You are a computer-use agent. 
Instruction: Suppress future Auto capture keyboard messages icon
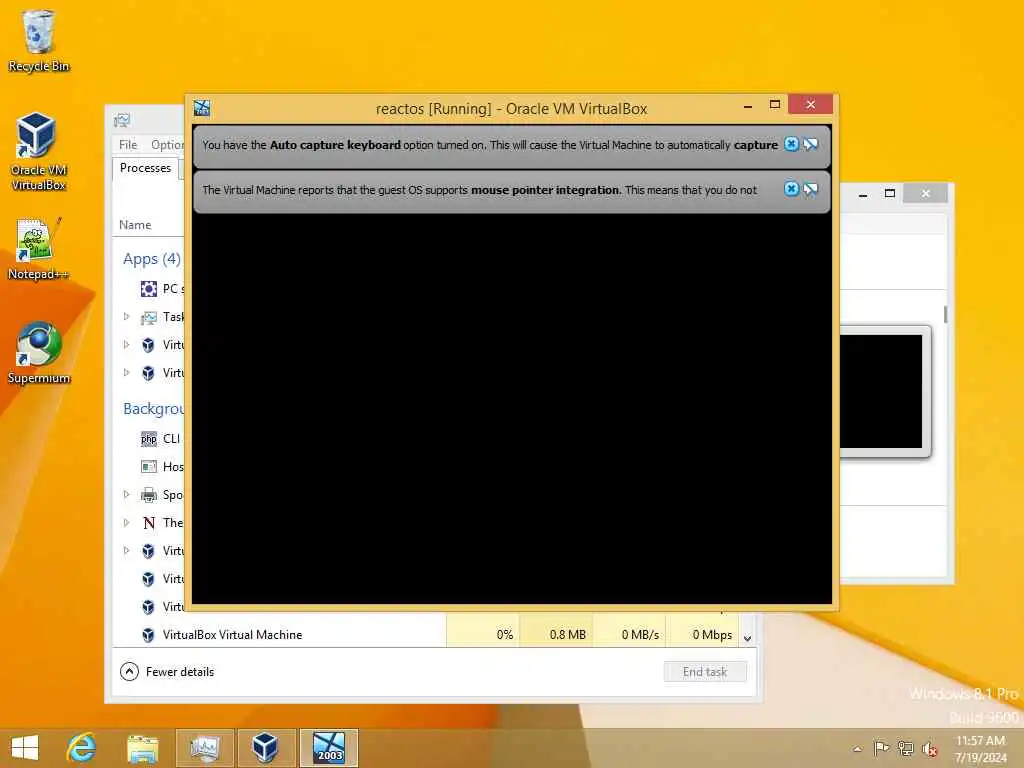[x=810, y=144]
